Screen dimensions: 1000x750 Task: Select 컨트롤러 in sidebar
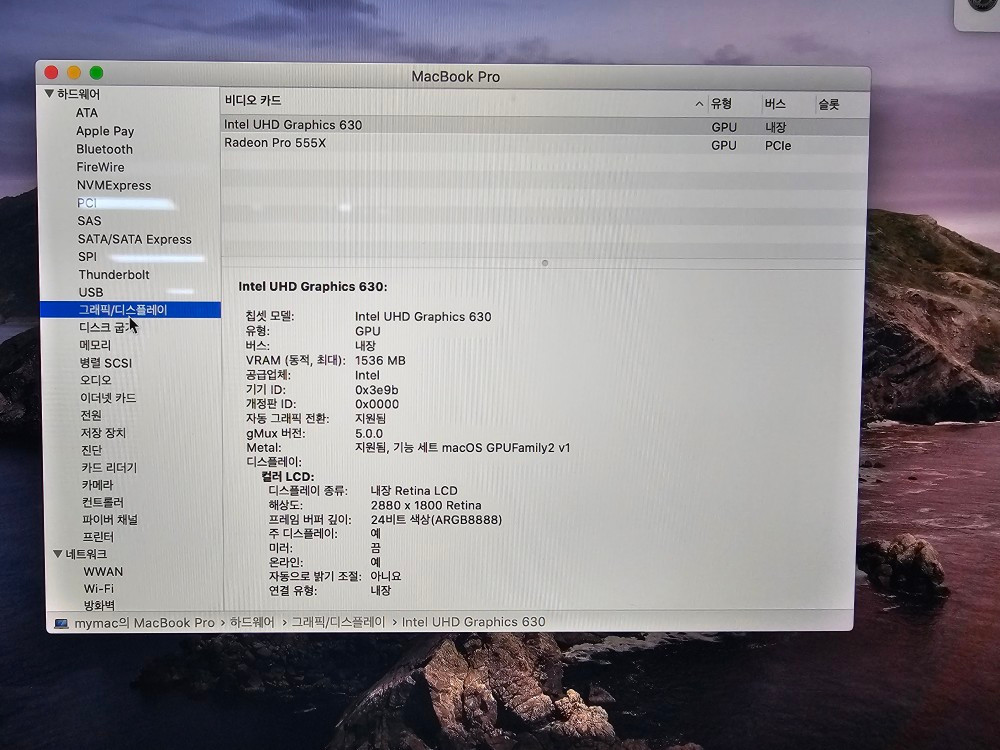103,502
